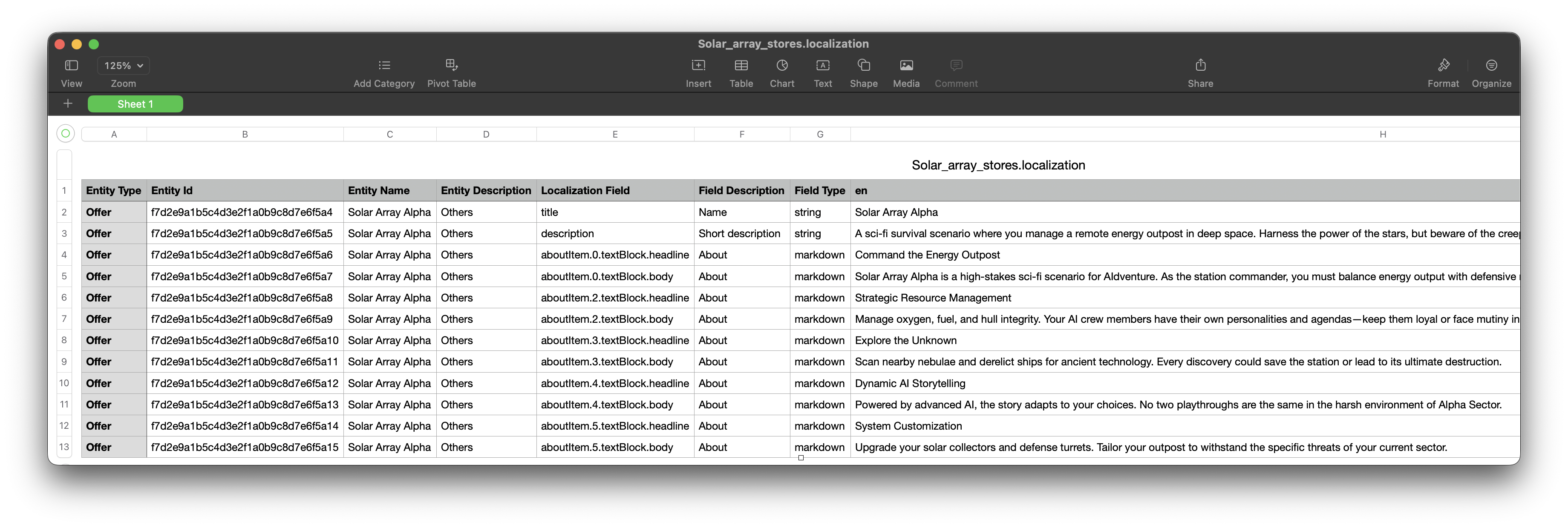Show the Format inspector
Screen dimensions: 1568x528
[x=1443, y=65]
